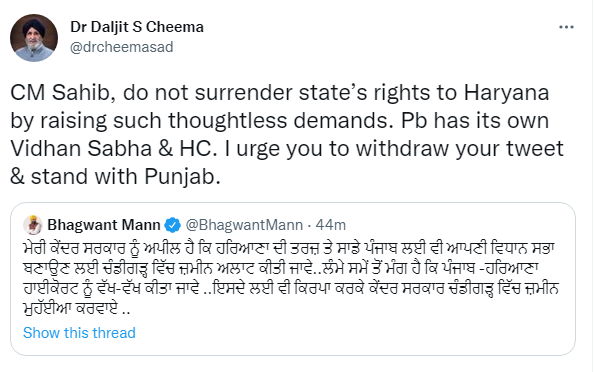Click the last Punjabi line of the quote

point(77,308)
